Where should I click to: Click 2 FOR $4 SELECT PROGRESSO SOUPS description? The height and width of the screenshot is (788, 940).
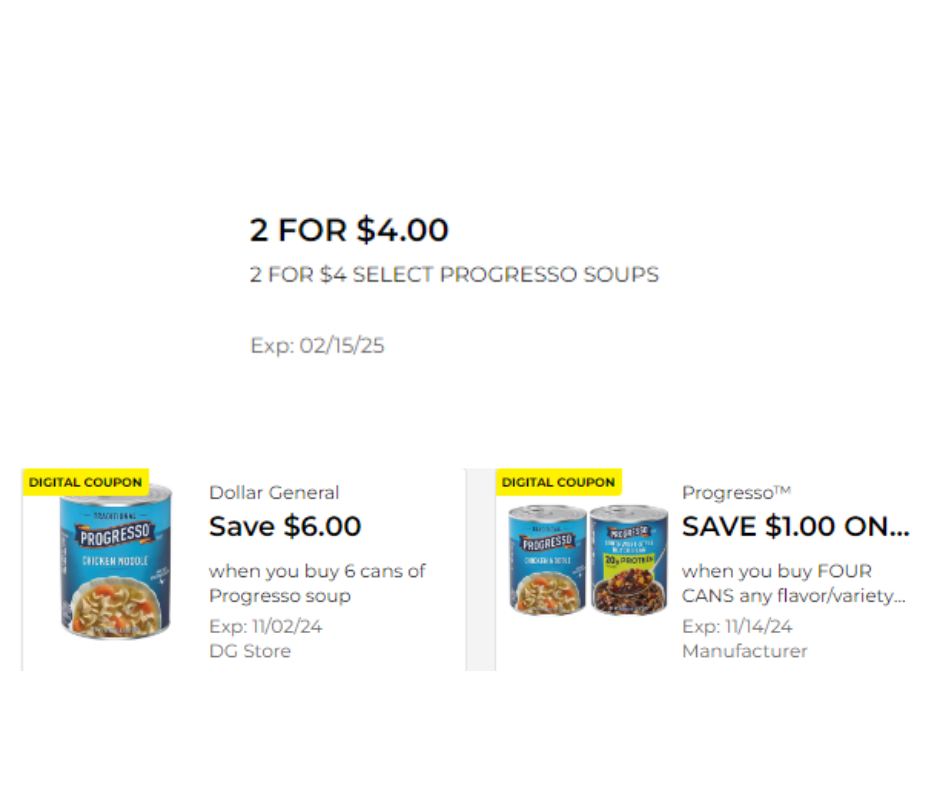[454, 274]
